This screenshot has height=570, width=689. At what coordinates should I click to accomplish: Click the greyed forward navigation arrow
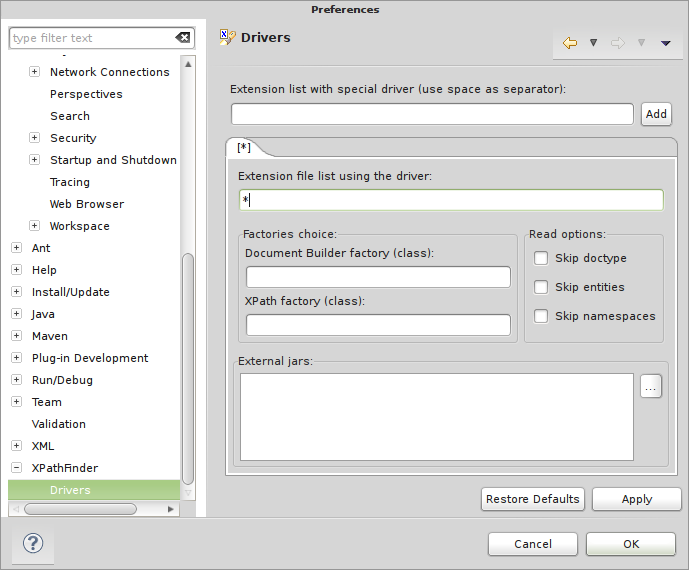(x=618, y=43)
